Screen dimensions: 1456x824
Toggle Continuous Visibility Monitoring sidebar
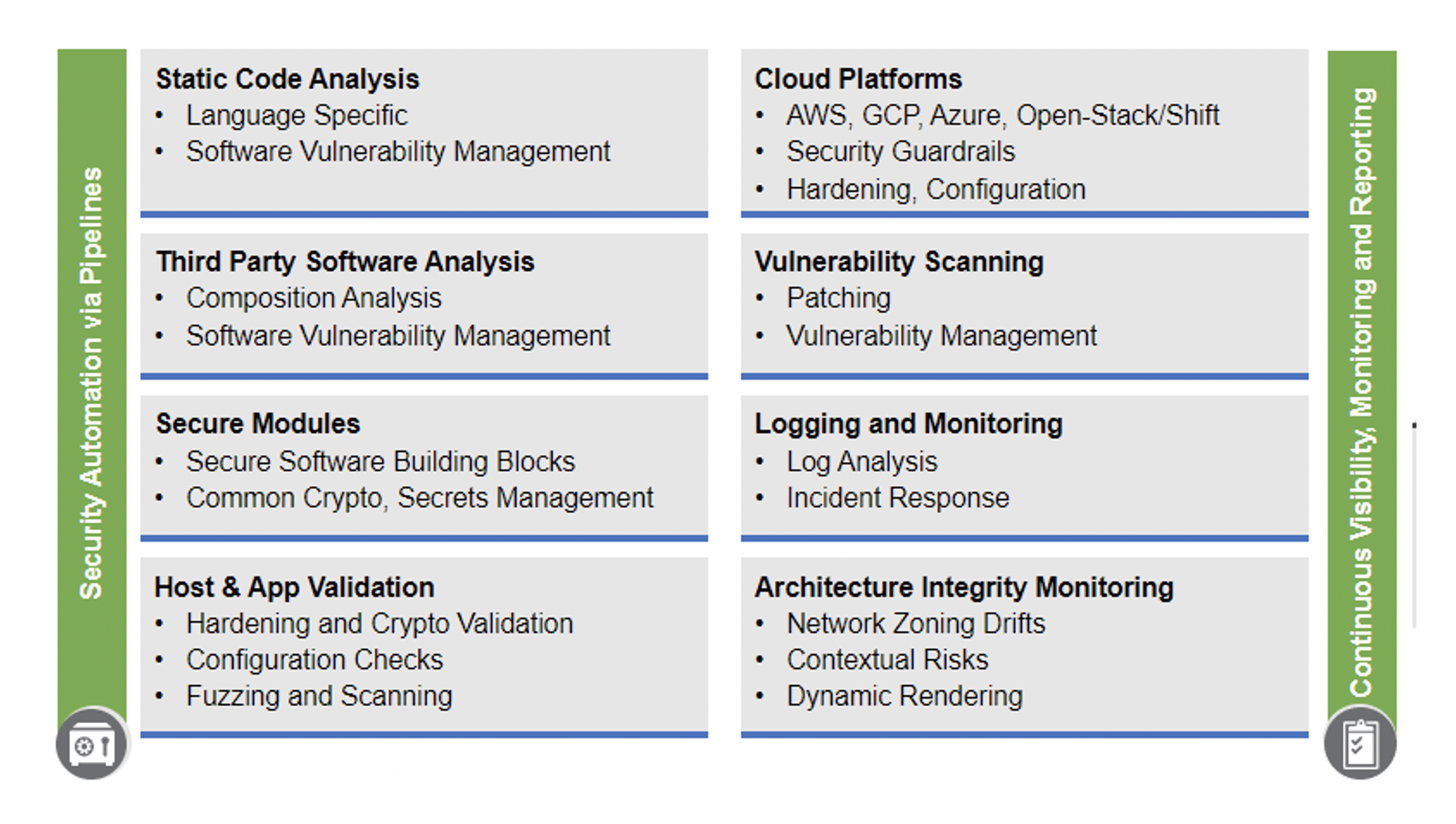(x=1409, y=400)
